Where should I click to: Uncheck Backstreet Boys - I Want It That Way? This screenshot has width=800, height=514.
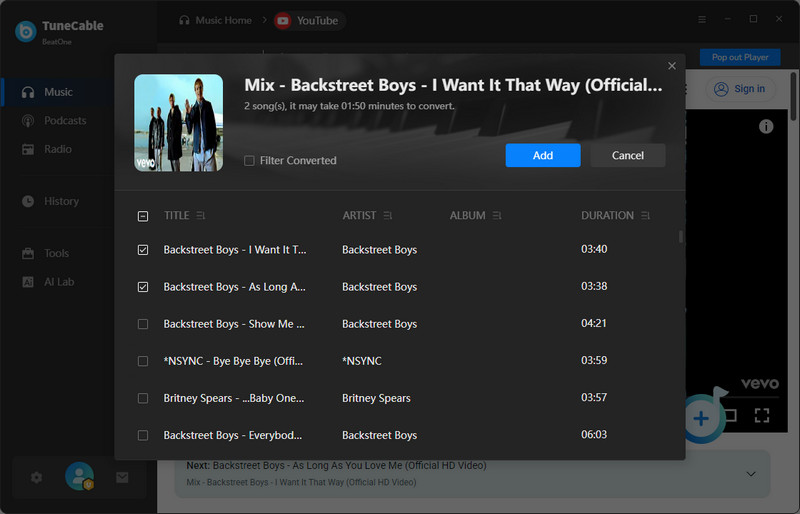pos(143,250)
